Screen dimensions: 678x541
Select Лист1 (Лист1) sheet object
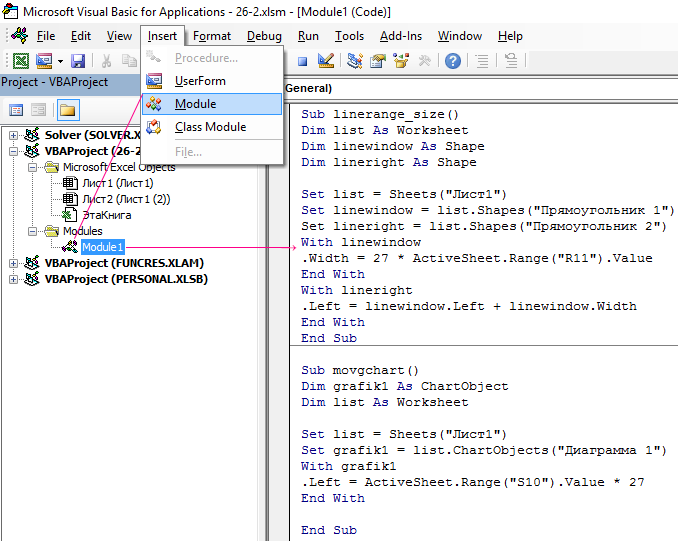pyautogui.click(x=118, y=183)
